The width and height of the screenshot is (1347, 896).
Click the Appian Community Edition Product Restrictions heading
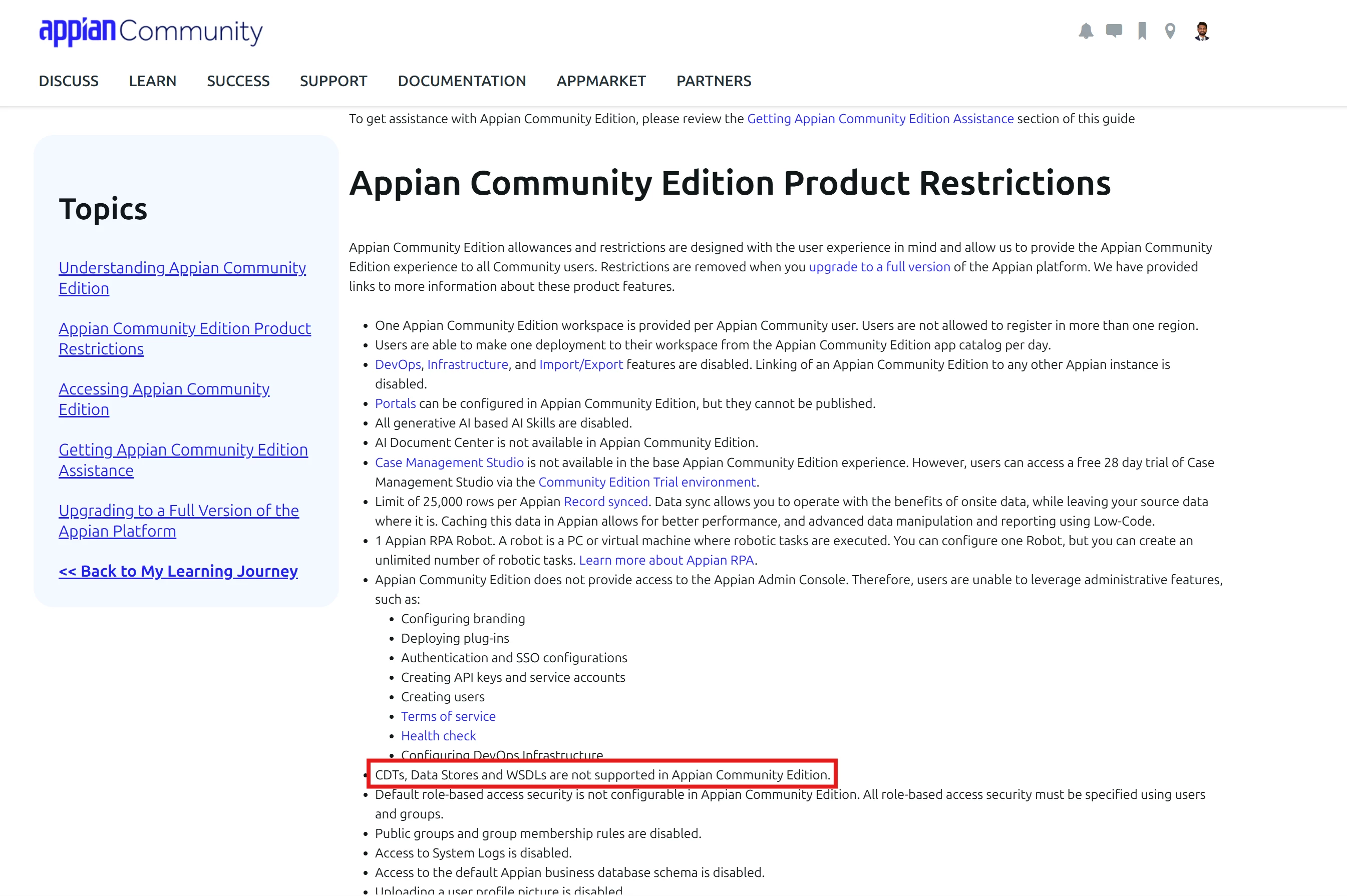[730, 183]
